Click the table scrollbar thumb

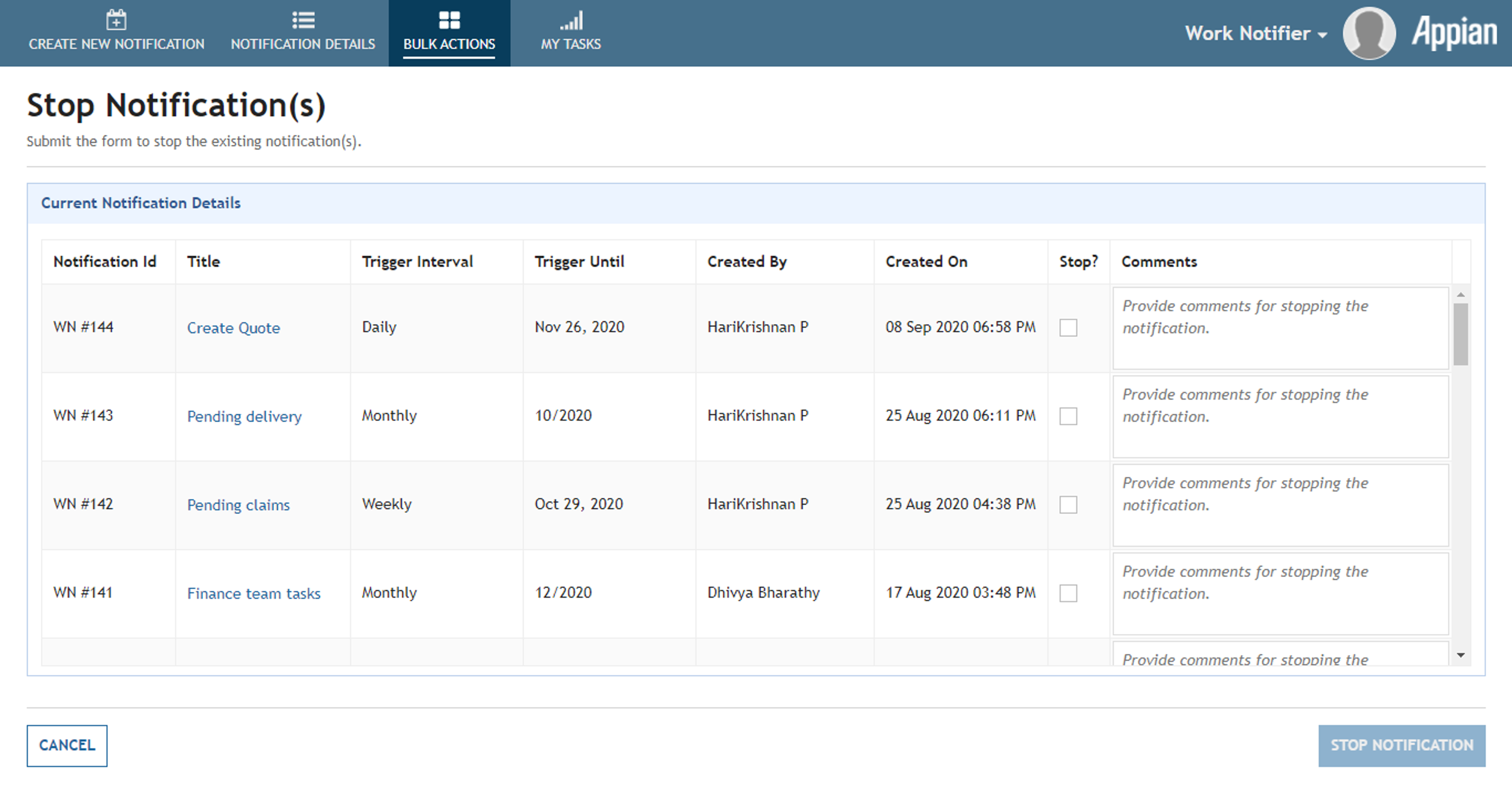click(x=1460, y=334)
